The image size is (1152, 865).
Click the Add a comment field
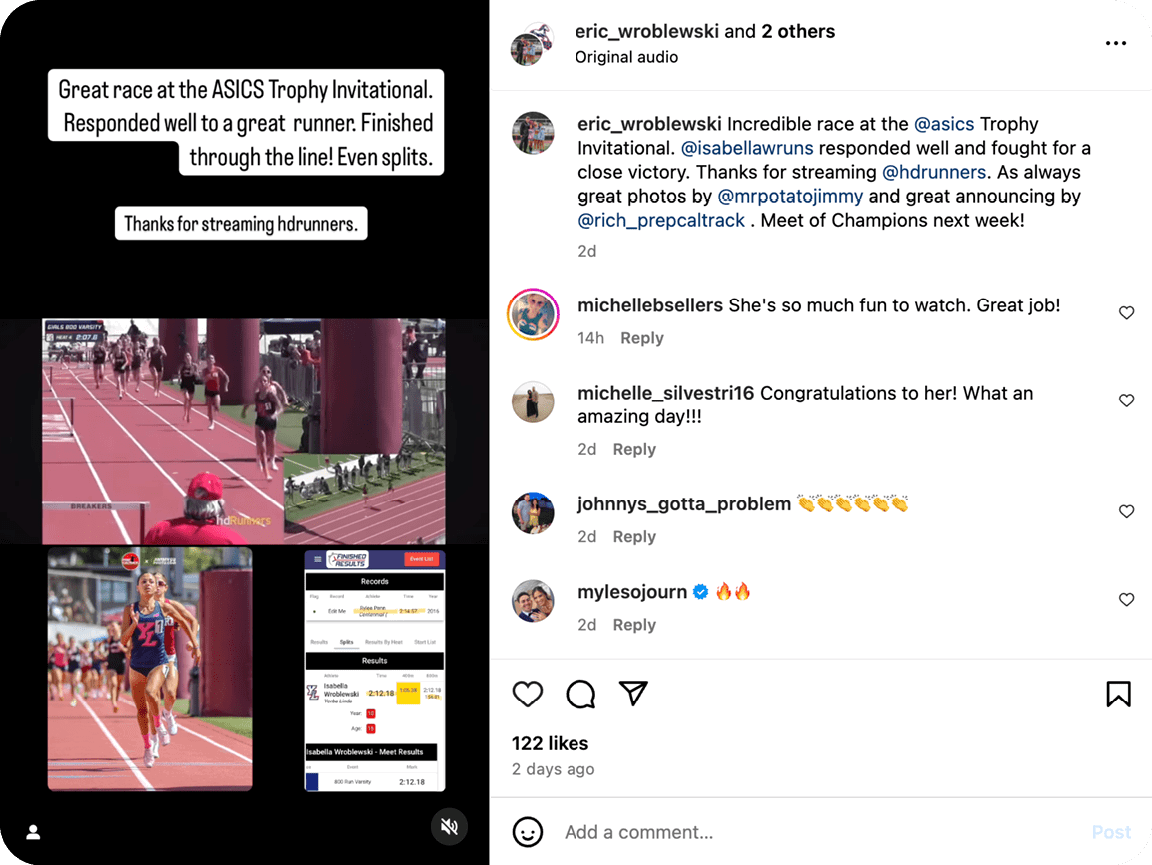[x=823, y=832]
